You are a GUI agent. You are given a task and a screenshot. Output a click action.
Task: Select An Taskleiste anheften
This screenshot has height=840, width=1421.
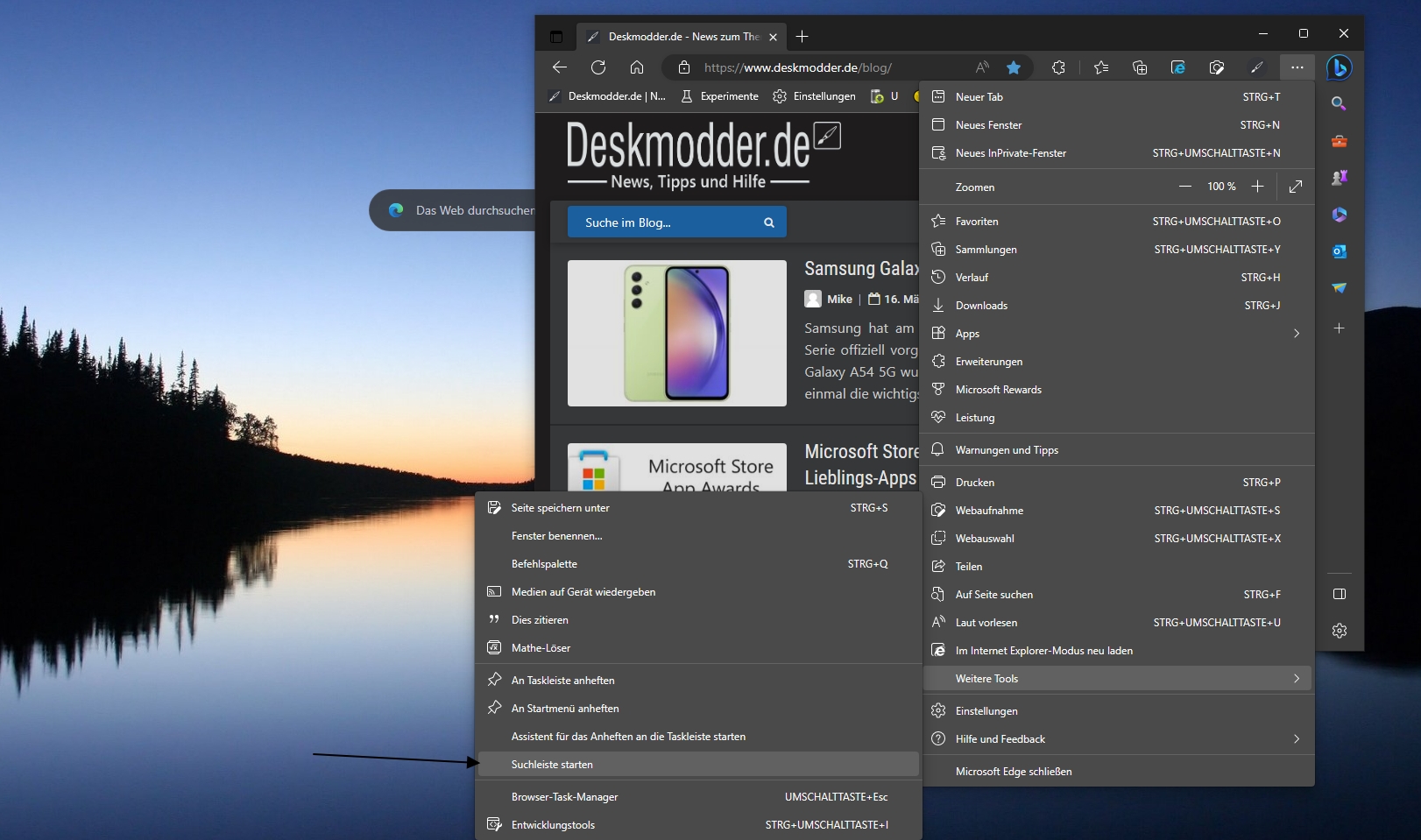click(698, 681)
